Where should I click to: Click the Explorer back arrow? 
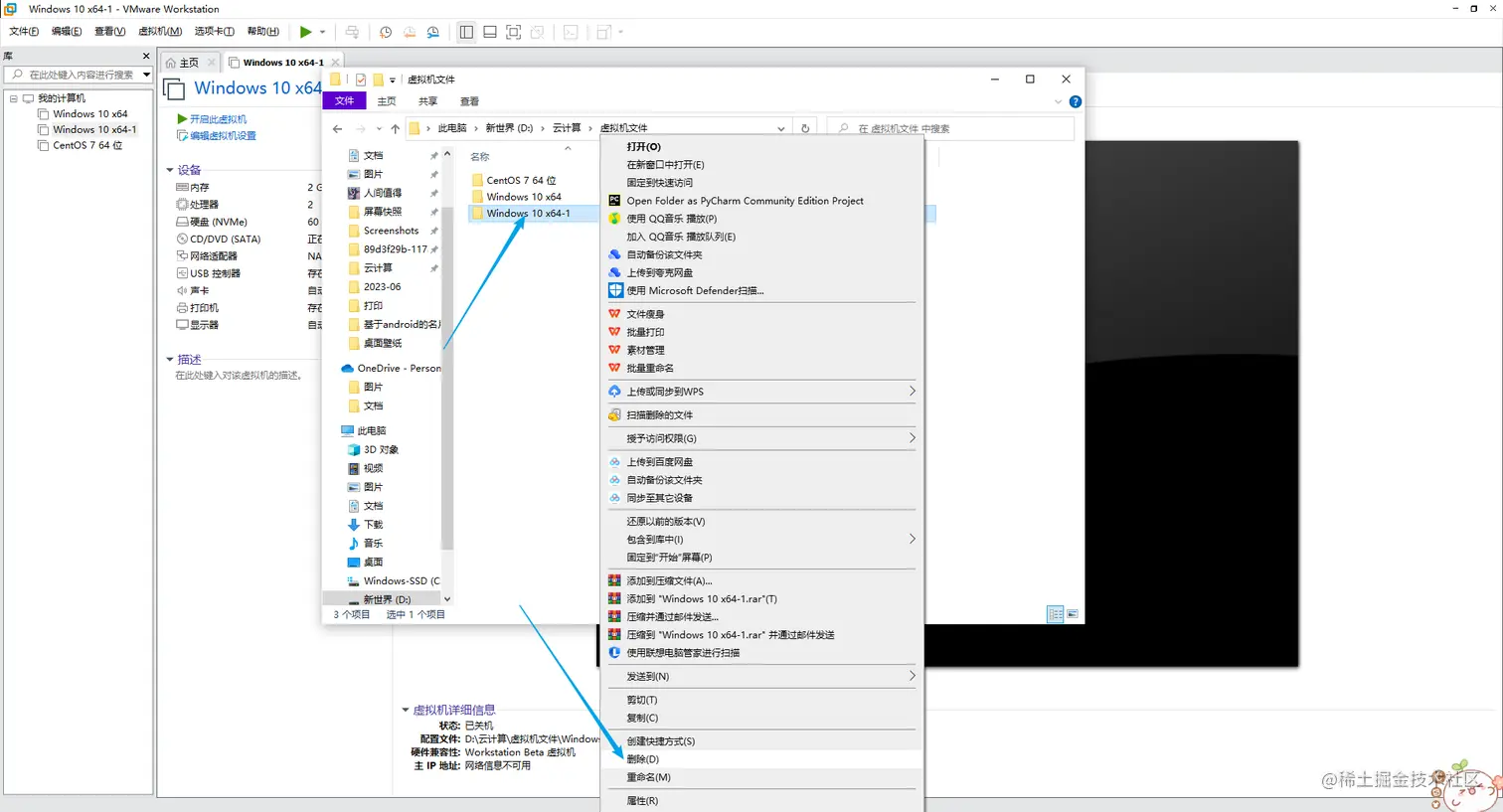(x=338, y=128)
